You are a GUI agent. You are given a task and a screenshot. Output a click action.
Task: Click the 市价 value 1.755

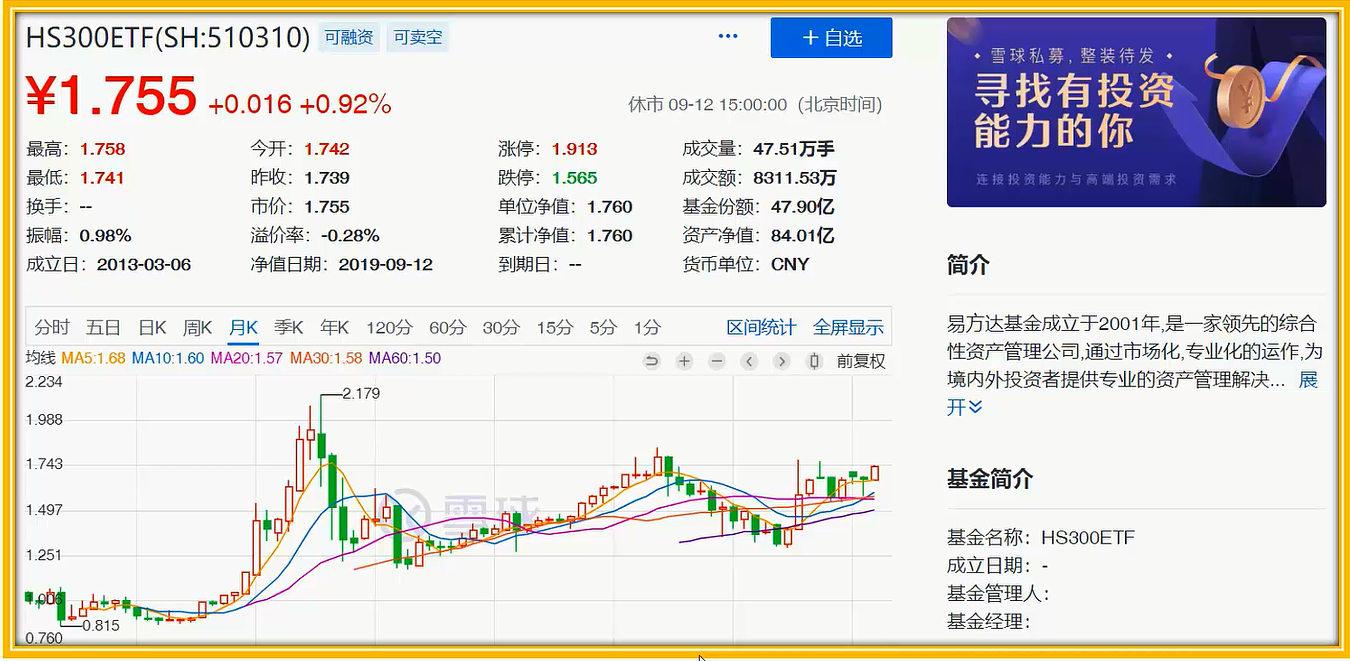pyautogui.click(x=327, y=207)
